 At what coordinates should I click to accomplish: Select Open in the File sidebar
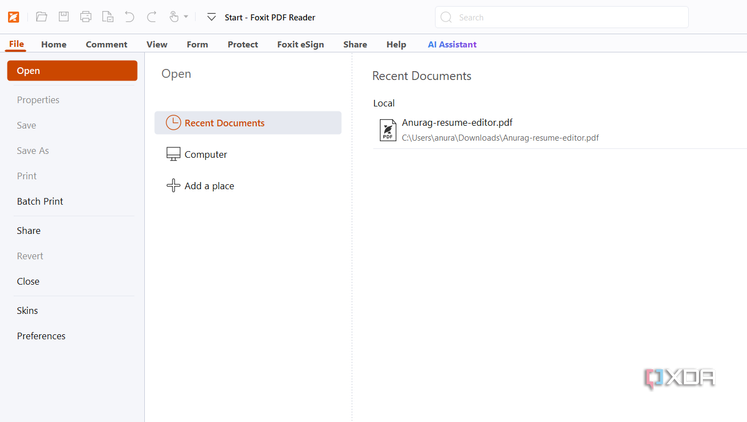point(72,70)
